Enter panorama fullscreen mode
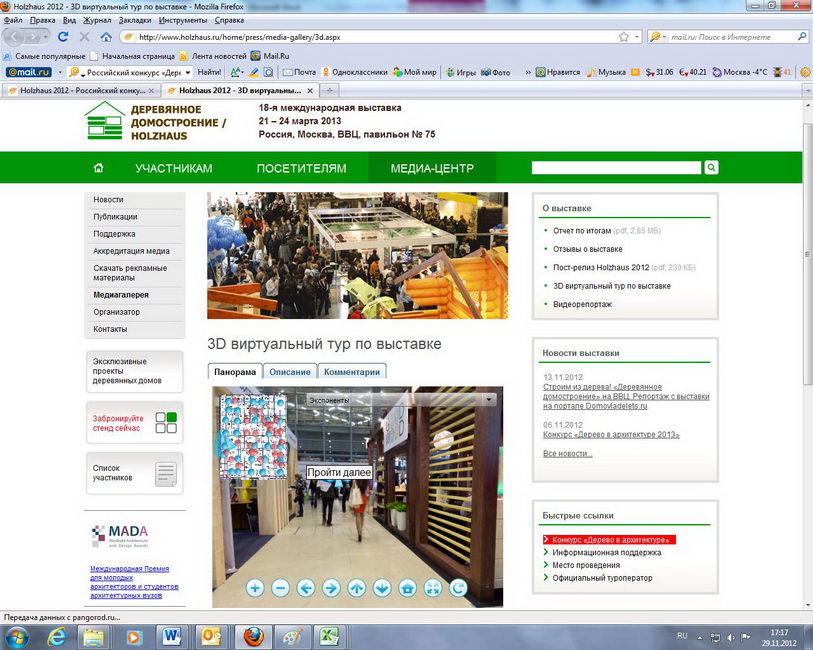This screenshot has width=813, height=650. (x=433, y=588)
